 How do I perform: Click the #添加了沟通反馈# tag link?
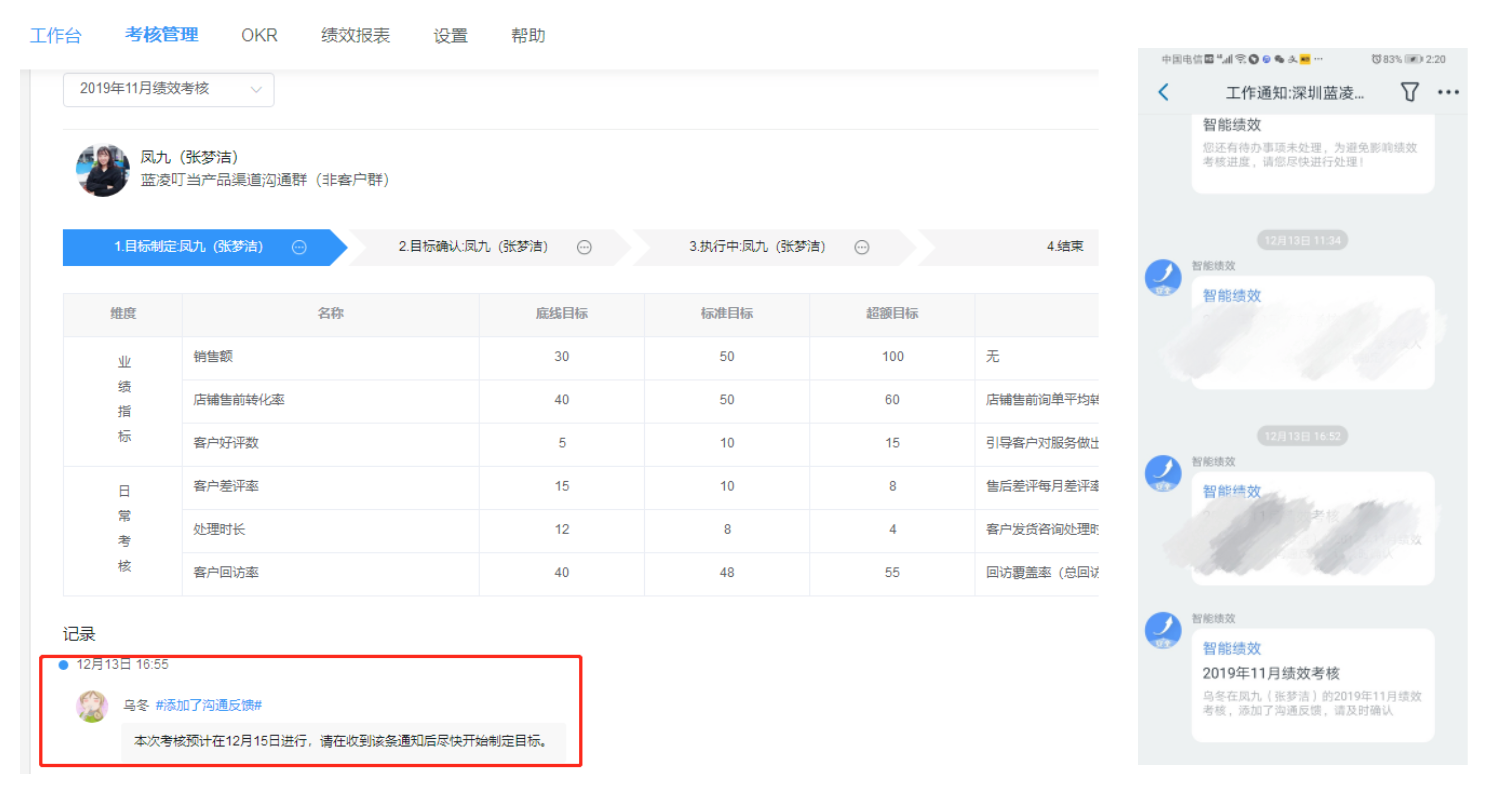[x=209, y=705]
